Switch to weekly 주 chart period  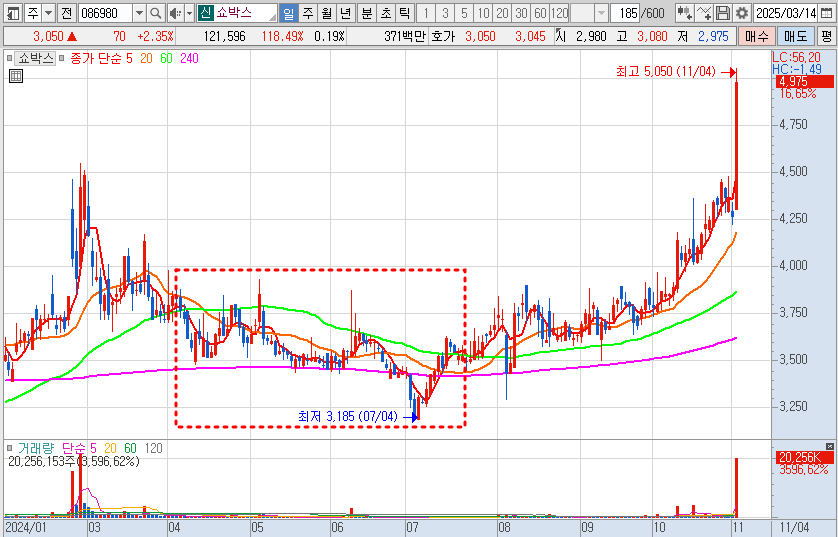307,13
